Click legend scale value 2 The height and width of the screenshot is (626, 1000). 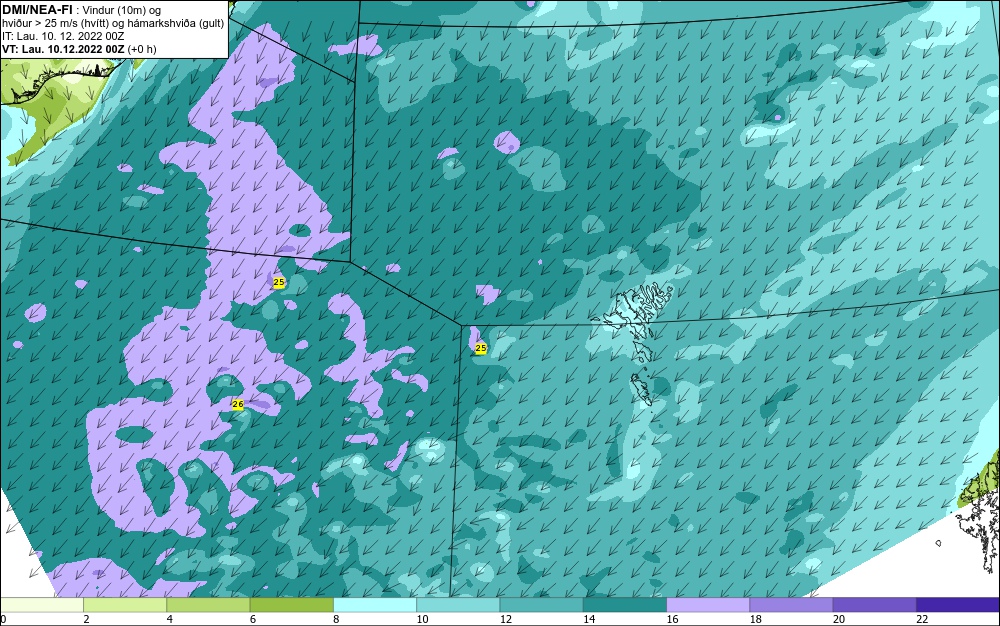(86, 619)
